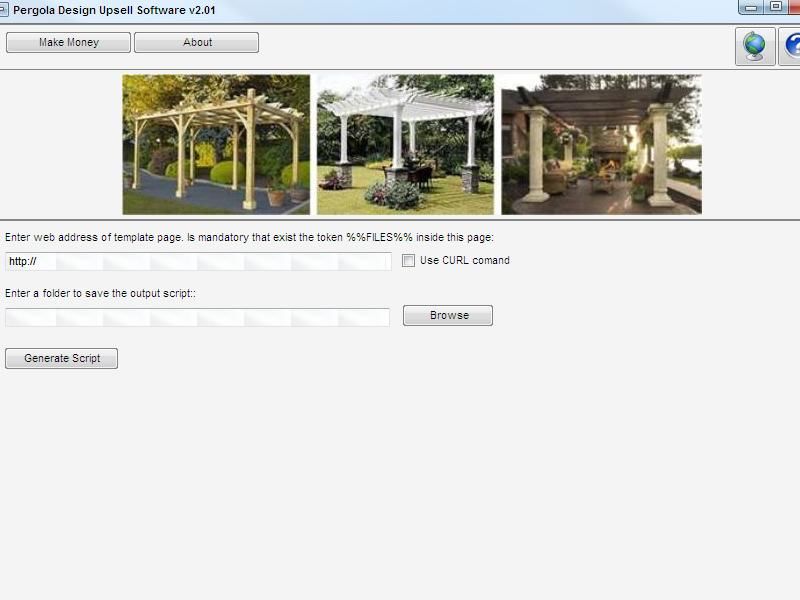Click the template web address http:// field
The width and height of the screenshot is (800, 600).
pyautogui.click(x=198, y=261)
